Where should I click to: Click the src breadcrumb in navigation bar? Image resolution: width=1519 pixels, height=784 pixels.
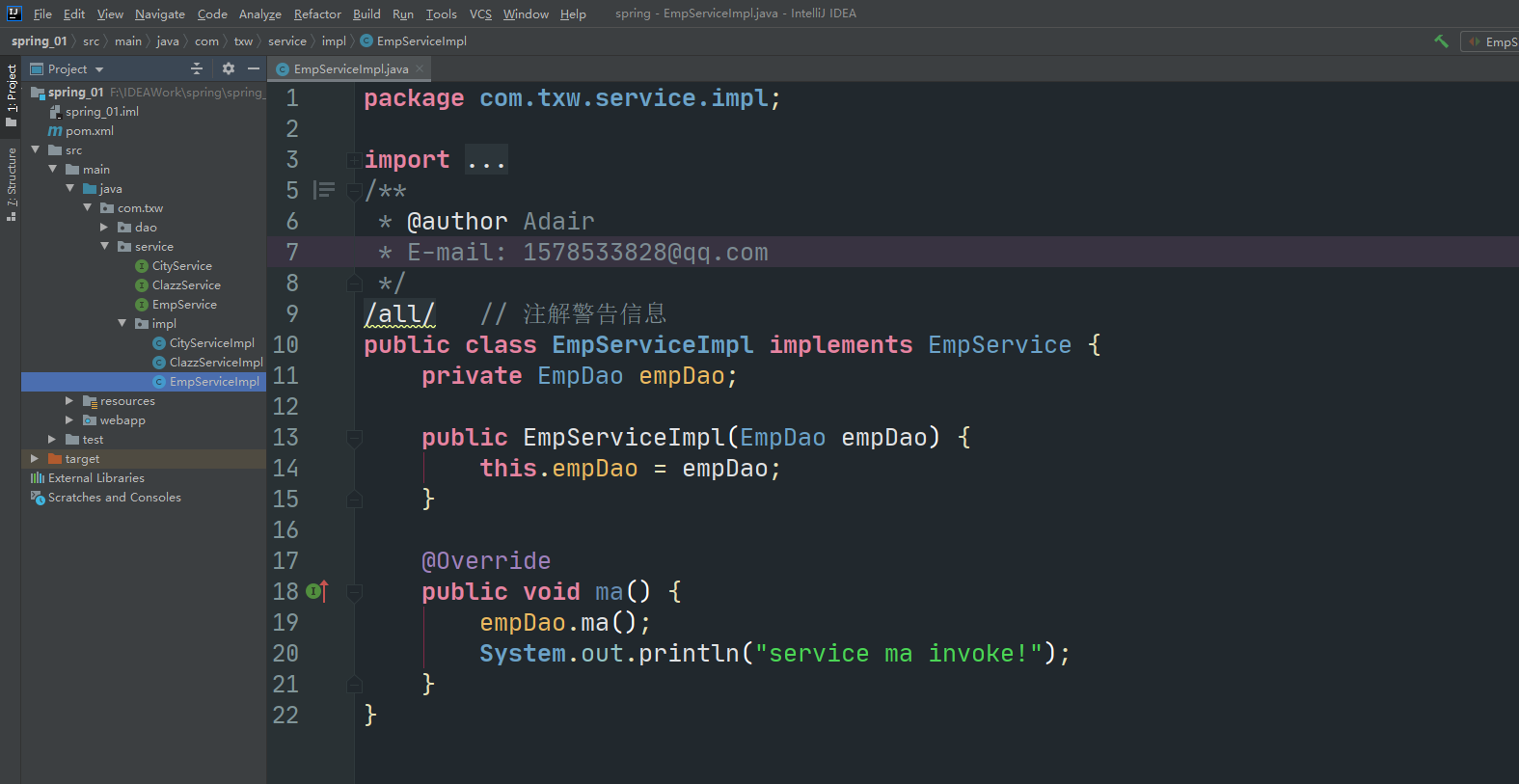91,41
